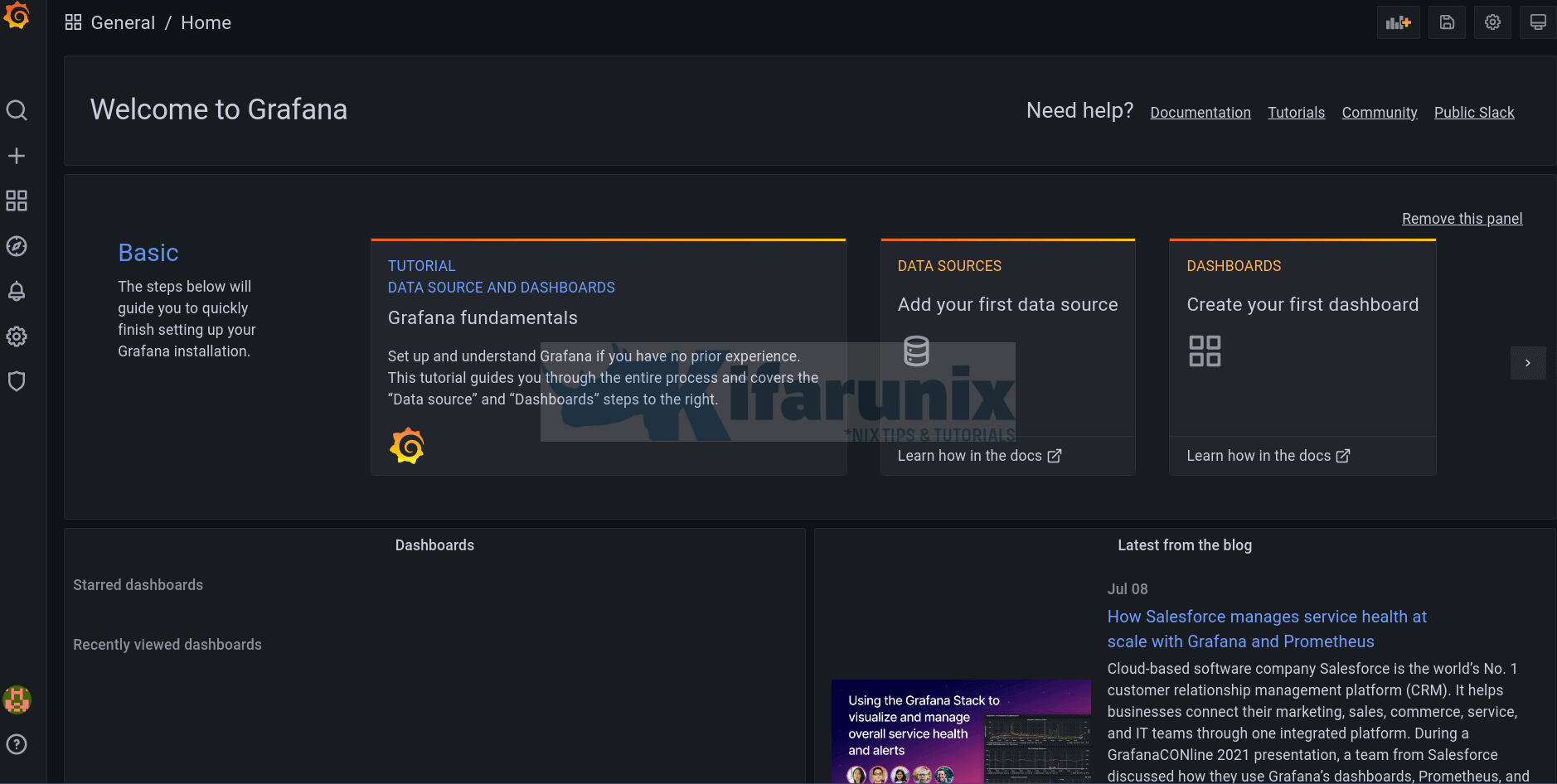Click the TUTORIAL label in fundamentals card
1557x784 pixels.
tap(421, 266)
